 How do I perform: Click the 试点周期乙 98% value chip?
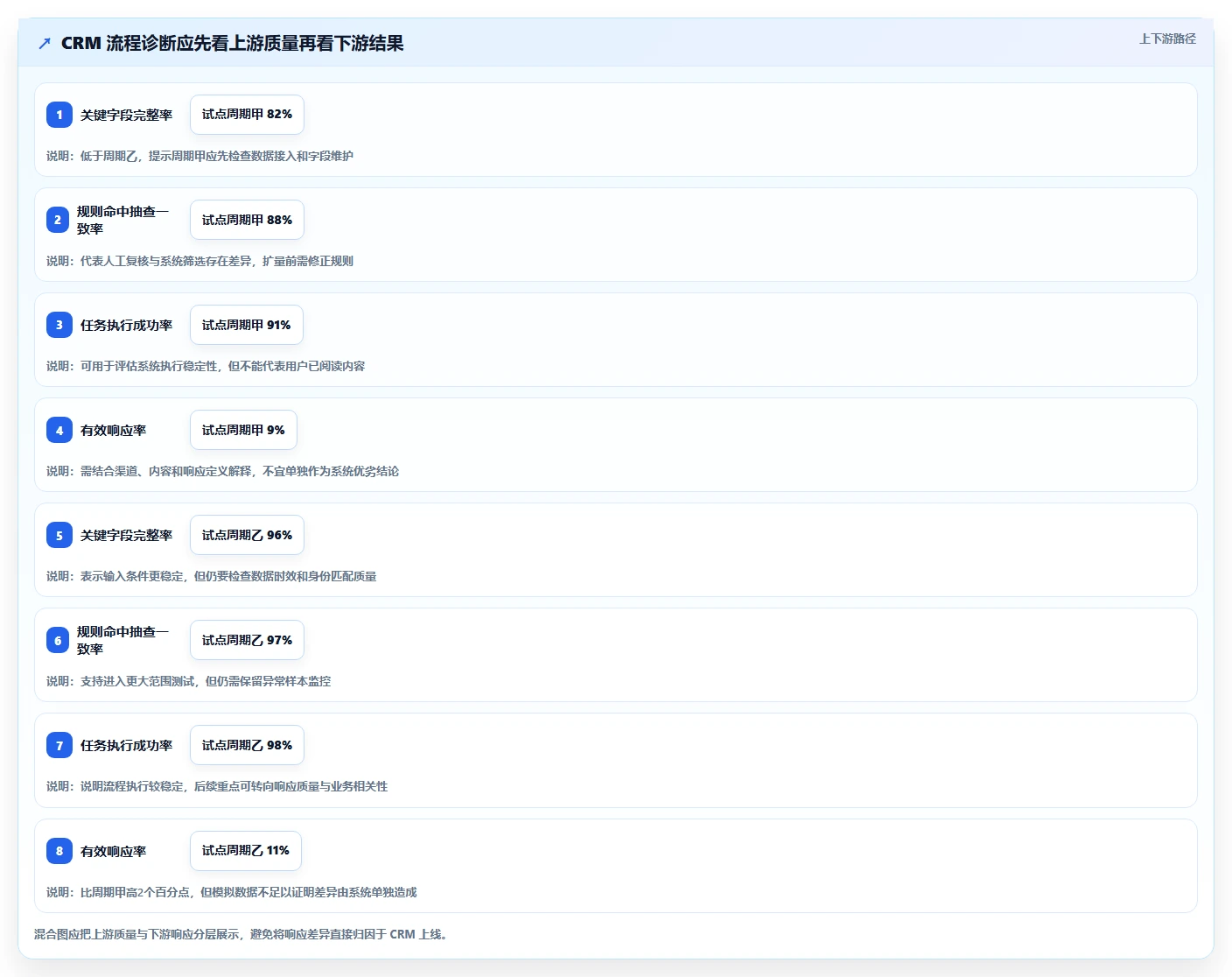tap(247, 745)
